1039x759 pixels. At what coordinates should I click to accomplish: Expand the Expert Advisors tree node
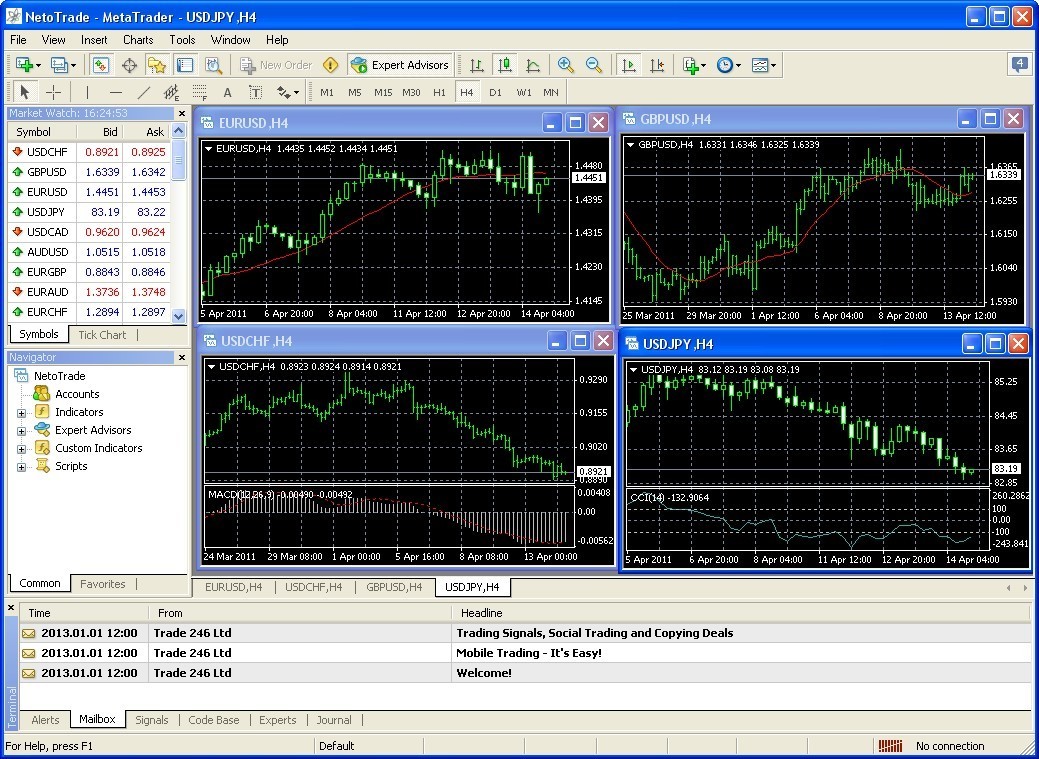pyautogui.click(x=21, y=431)
